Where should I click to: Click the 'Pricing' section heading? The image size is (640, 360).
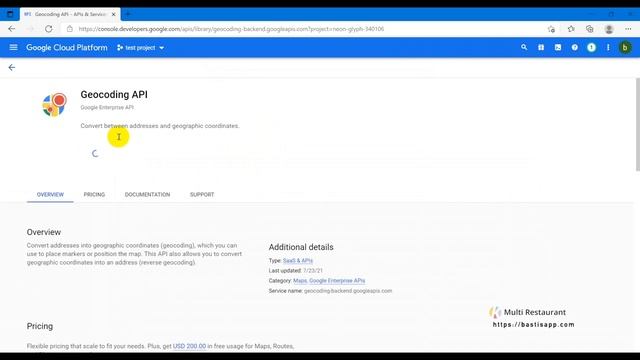point(40,326)
